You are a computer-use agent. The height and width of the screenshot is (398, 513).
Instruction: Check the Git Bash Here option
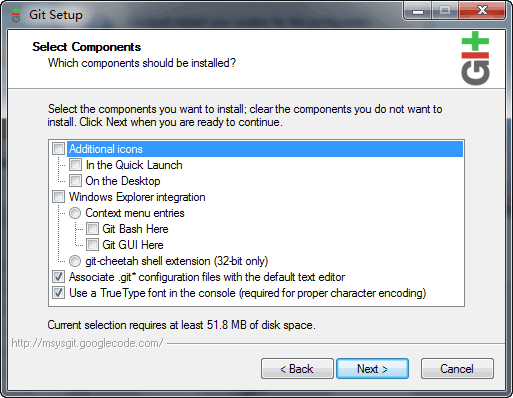(92, 229)
